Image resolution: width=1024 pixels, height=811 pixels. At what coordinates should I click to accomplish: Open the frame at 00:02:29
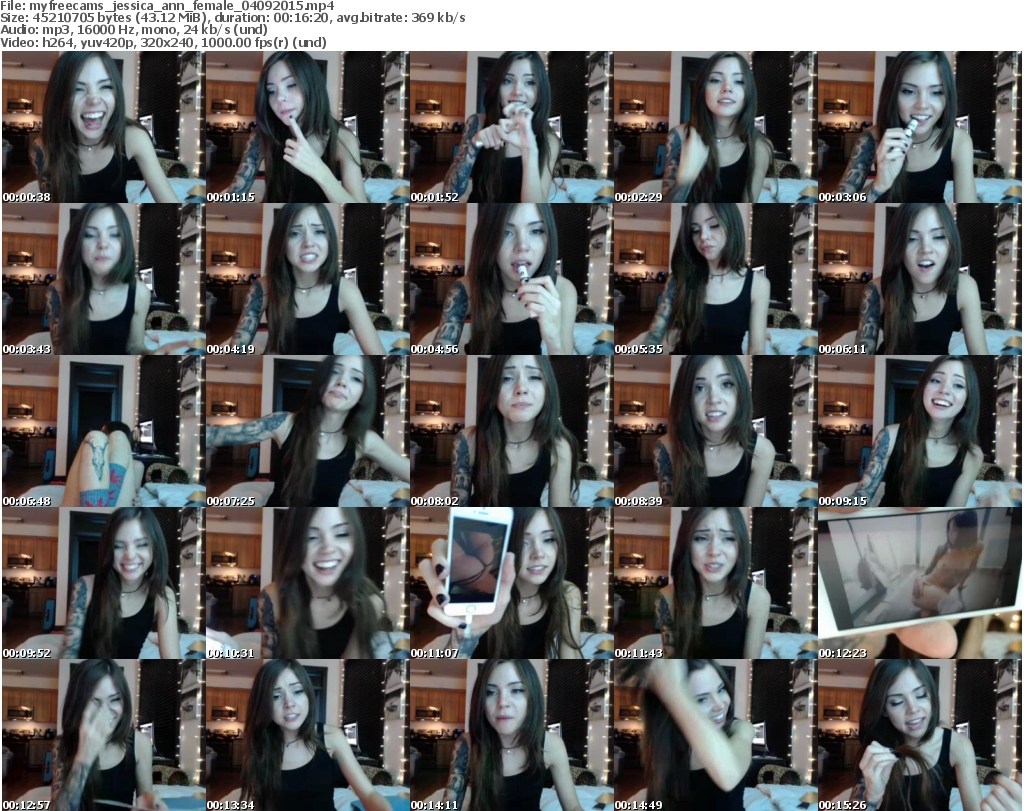pos(715,127)
